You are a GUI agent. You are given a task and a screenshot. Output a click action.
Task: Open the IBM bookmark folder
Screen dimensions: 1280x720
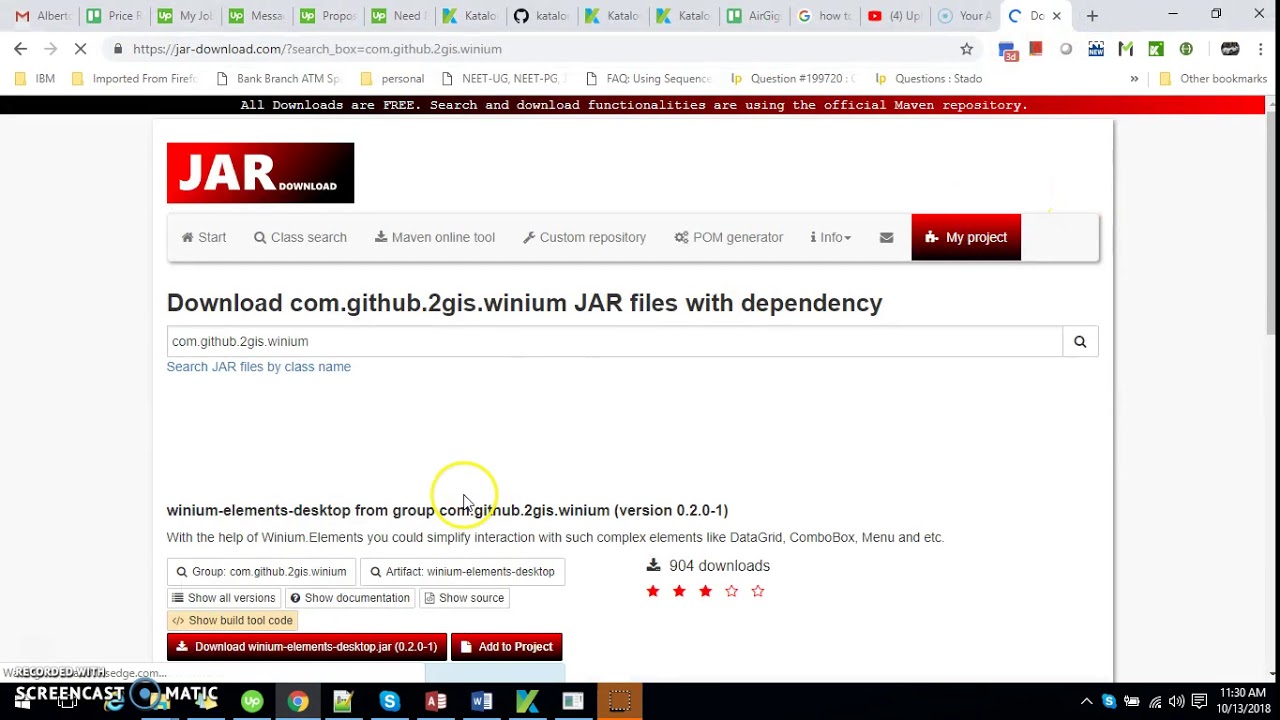(x=35, y=79)
